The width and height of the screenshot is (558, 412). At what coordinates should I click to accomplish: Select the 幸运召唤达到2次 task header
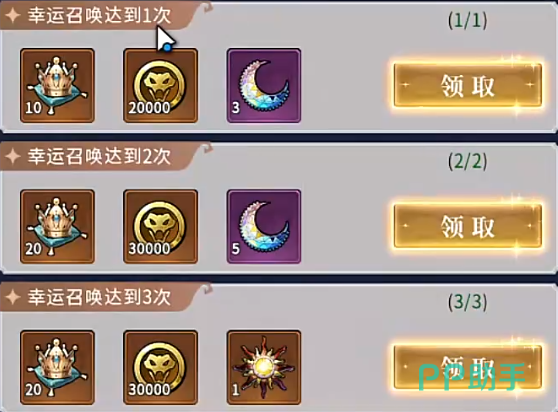click(100, 157)
